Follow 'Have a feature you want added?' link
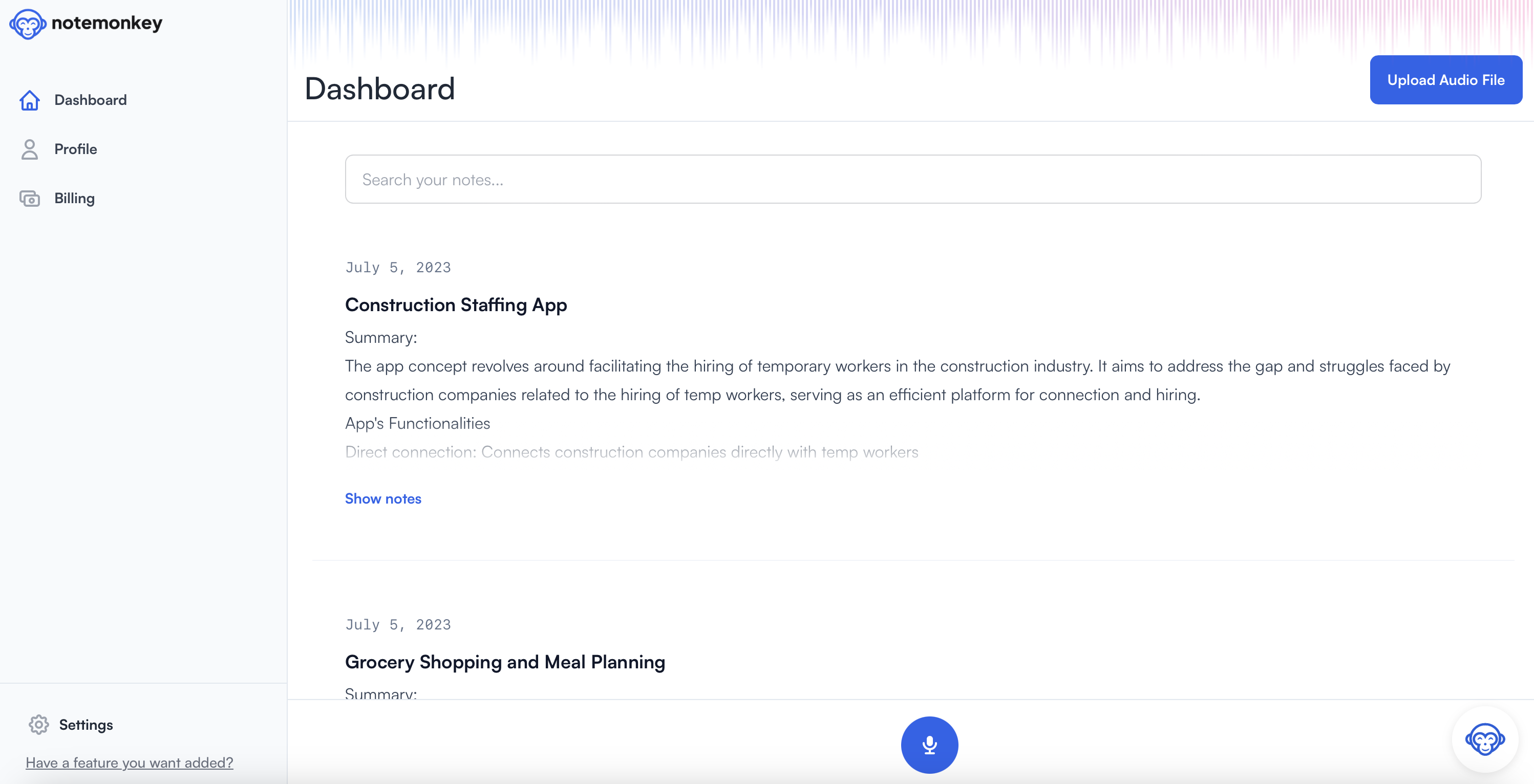This screenshot has height=784, width=1534. (x=129, y=763)
